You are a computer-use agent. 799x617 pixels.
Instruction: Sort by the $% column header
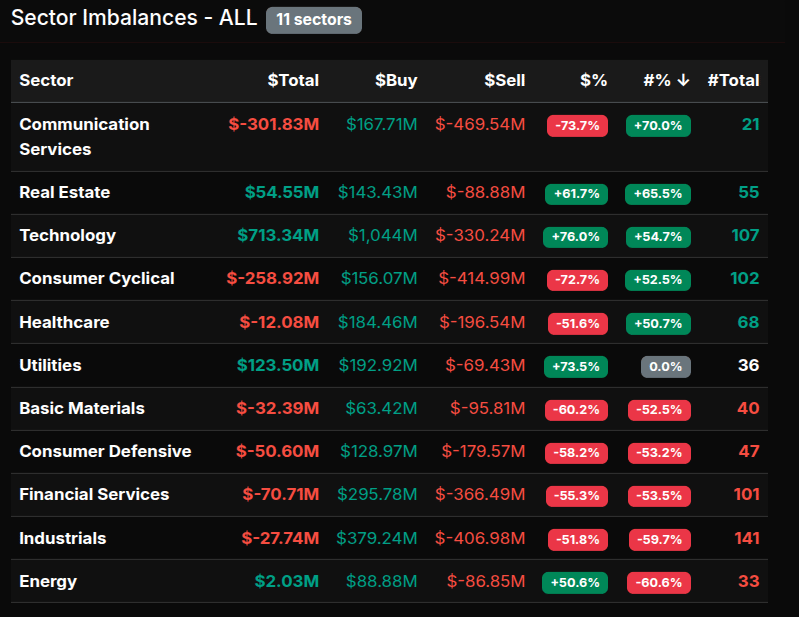[x=593, y=81]
